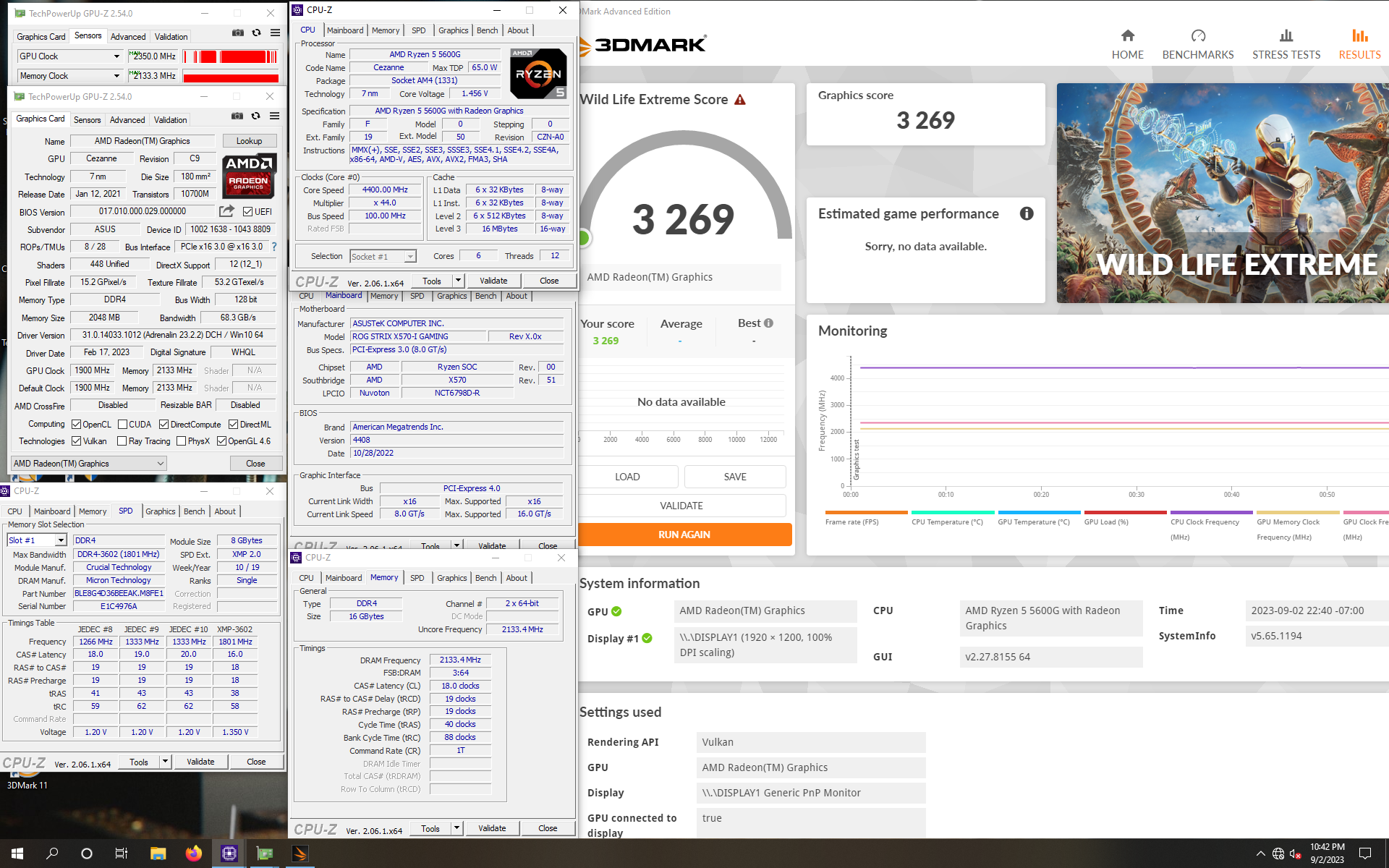Open Graphics tab in CPU-Z SPD window
1389x868 pixels.
click(x=161, y=511)
